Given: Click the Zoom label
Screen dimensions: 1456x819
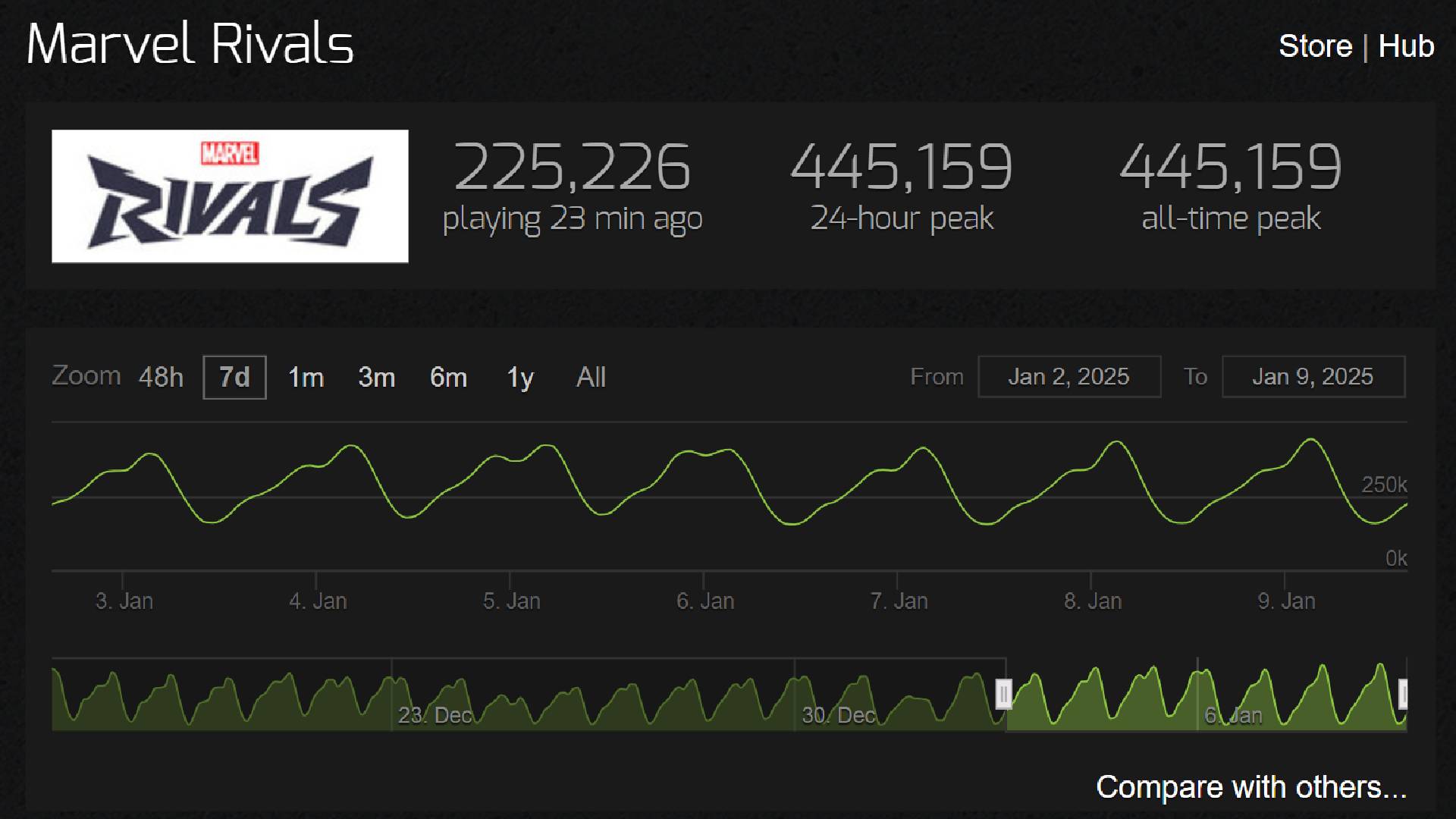Looking at the screenshot, I should coord(86,375).
